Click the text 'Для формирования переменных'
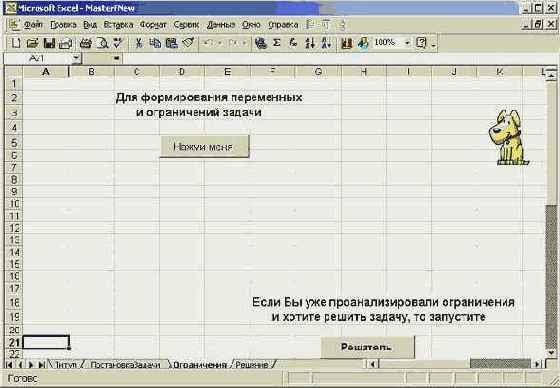 coord(209,98)
